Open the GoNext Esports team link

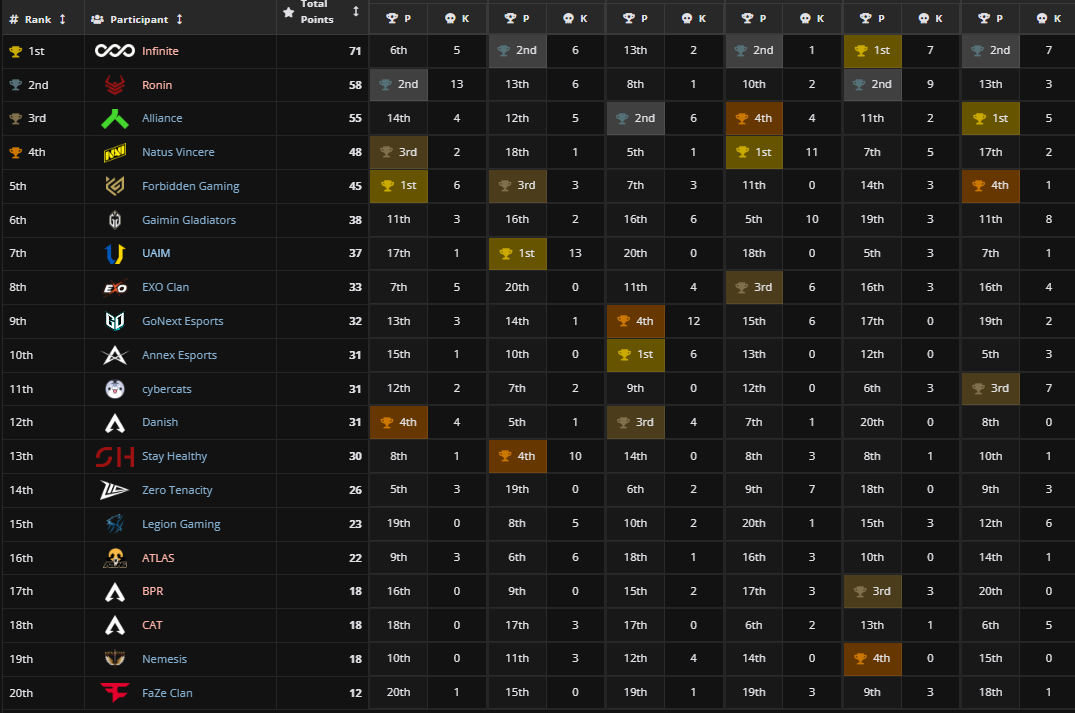click(182, 321)
